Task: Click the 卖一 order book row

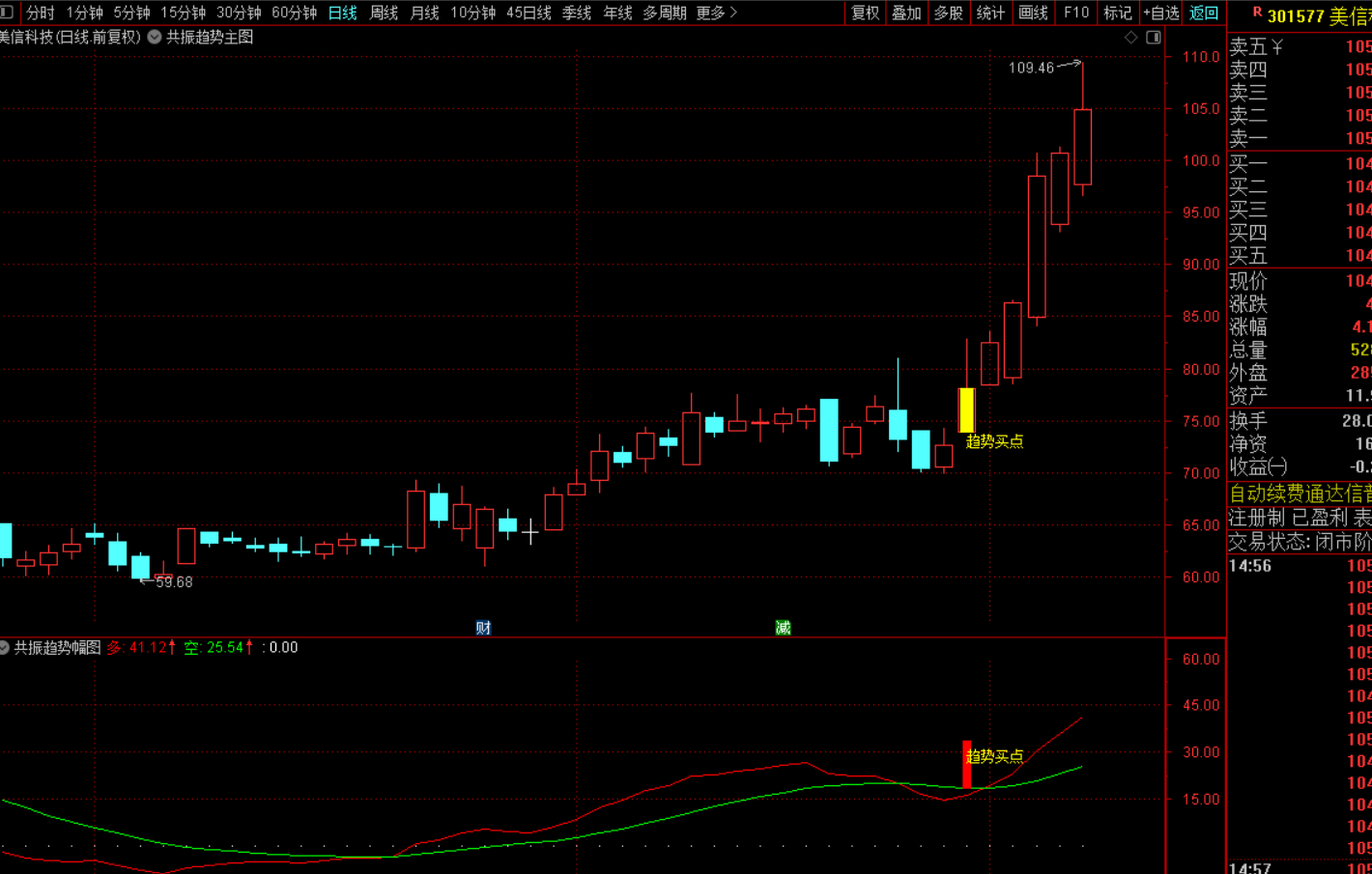Action: (1300, 138)
